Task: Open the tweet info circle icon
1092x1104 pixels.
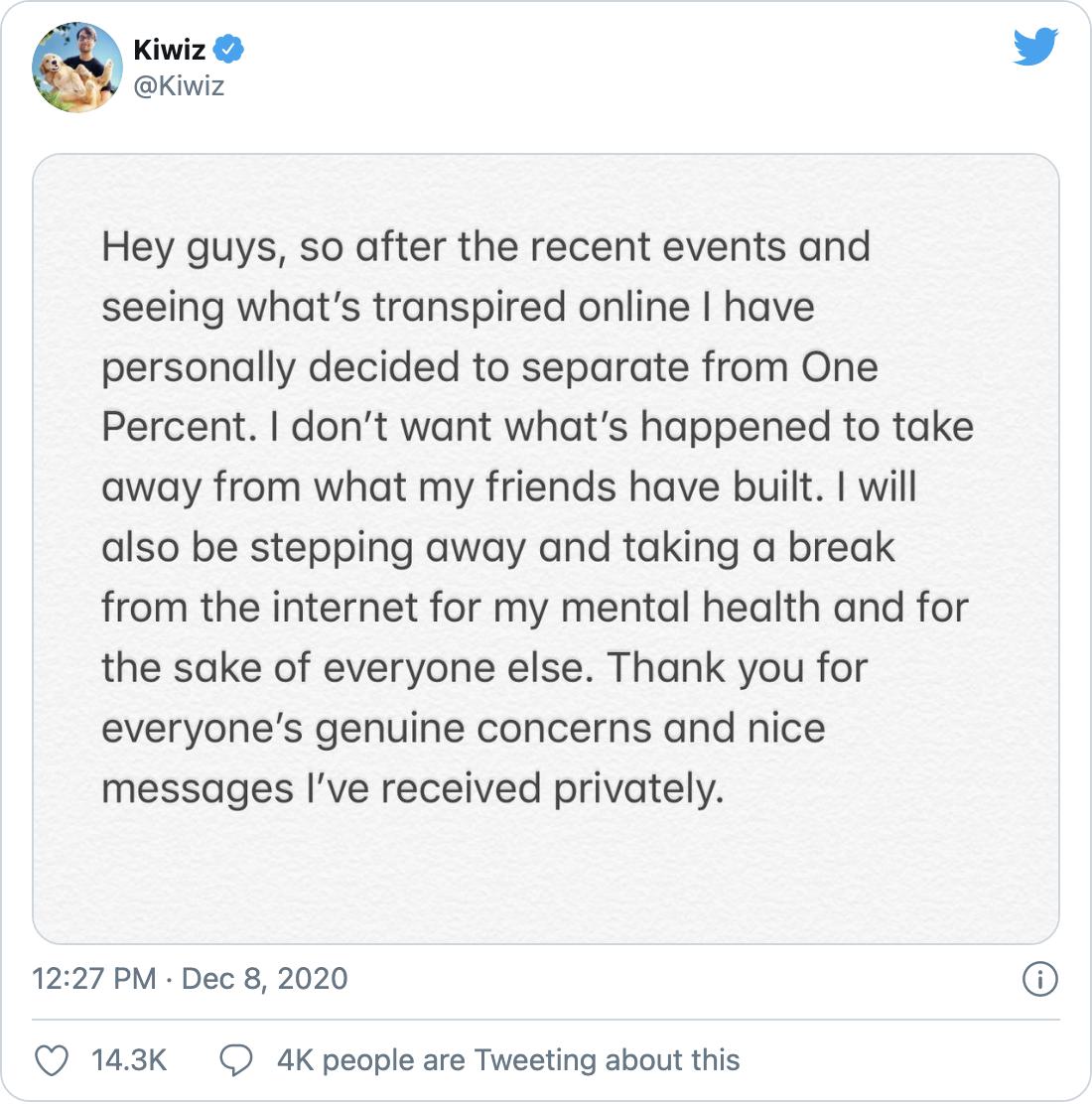Action: [1040, 979]
